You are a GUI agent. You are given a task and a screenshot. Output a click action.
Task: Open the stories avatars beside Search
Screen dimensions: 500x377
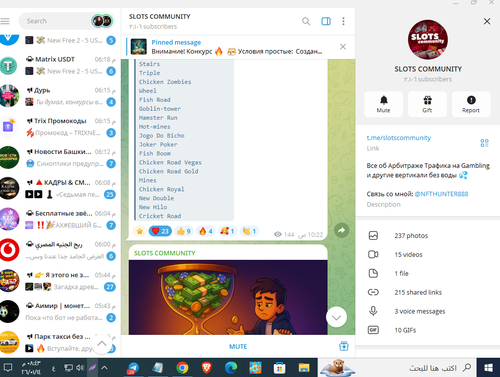[x=102, y=21]
